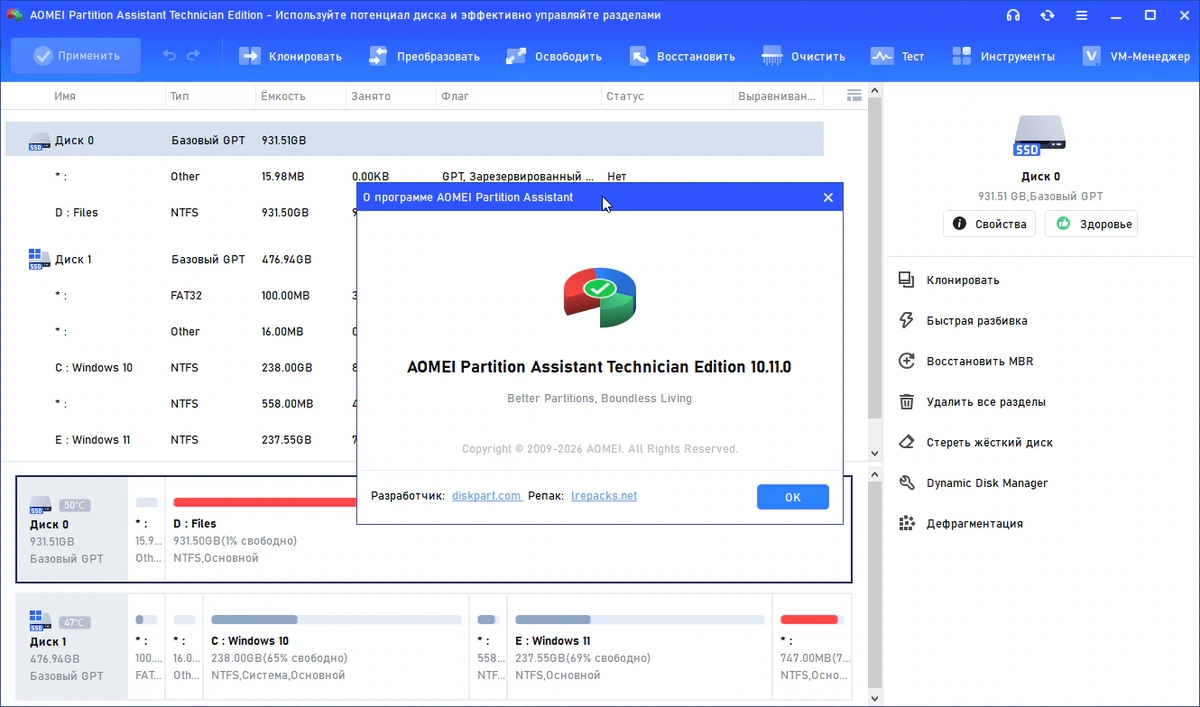Select the Диск 0 row in the list

(414, 140)
